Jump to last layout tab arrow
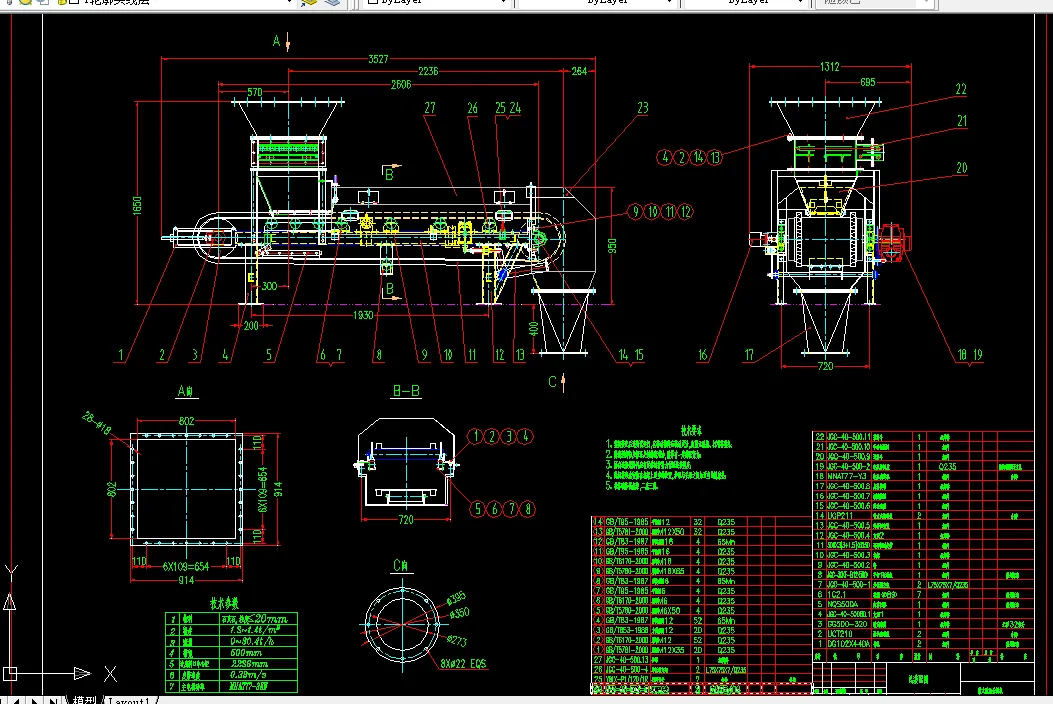 click(x=52, y=701)
